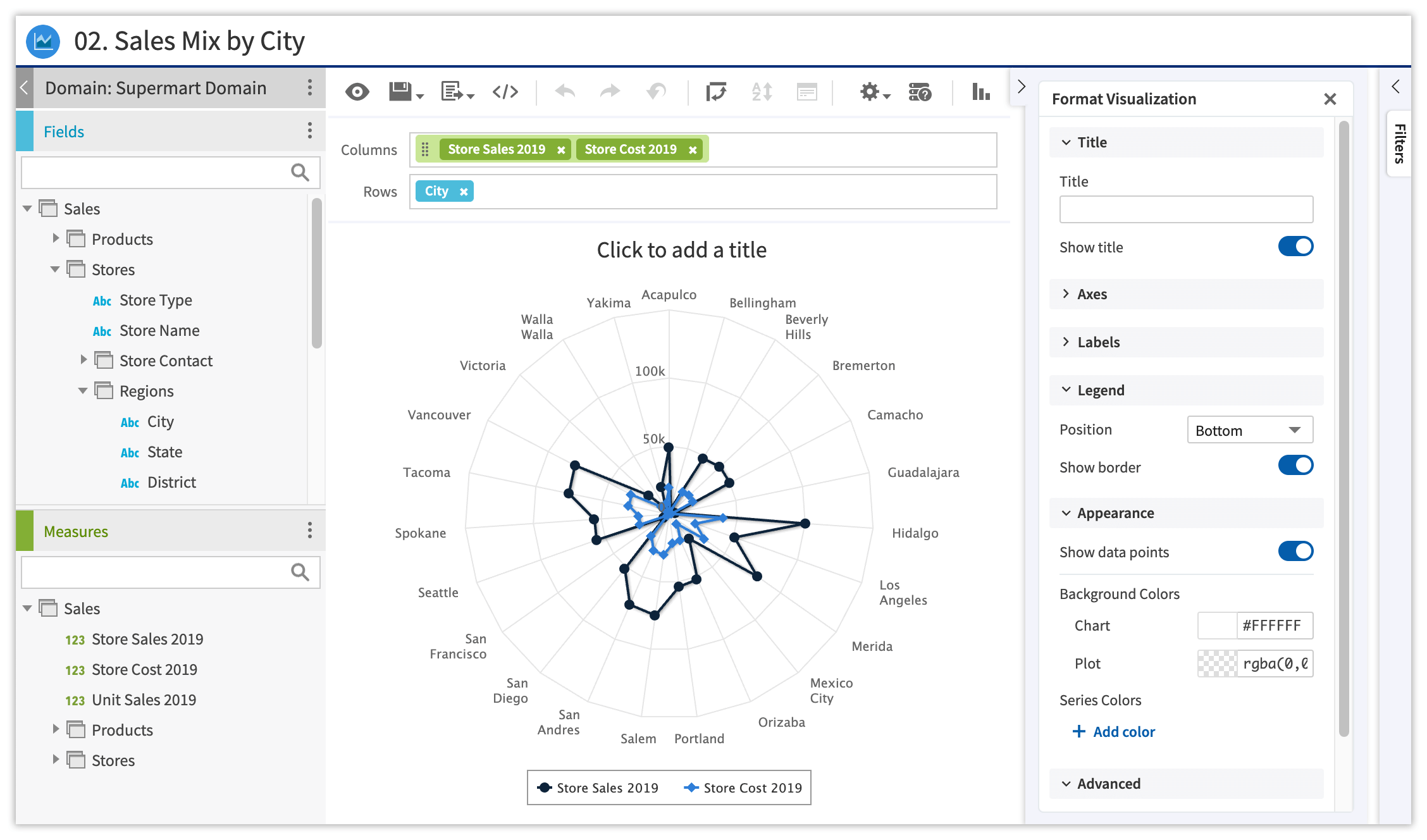Click the switch group pivot icon
Image resolution: width=1427 pixels, height=840 pixels.
[x=716, y=92]
